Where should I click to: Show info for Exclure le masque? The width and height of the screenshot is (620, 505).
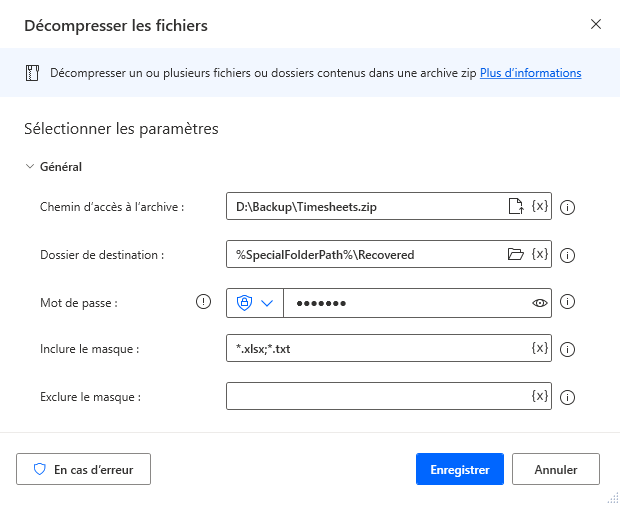click(x=567, y=397)
